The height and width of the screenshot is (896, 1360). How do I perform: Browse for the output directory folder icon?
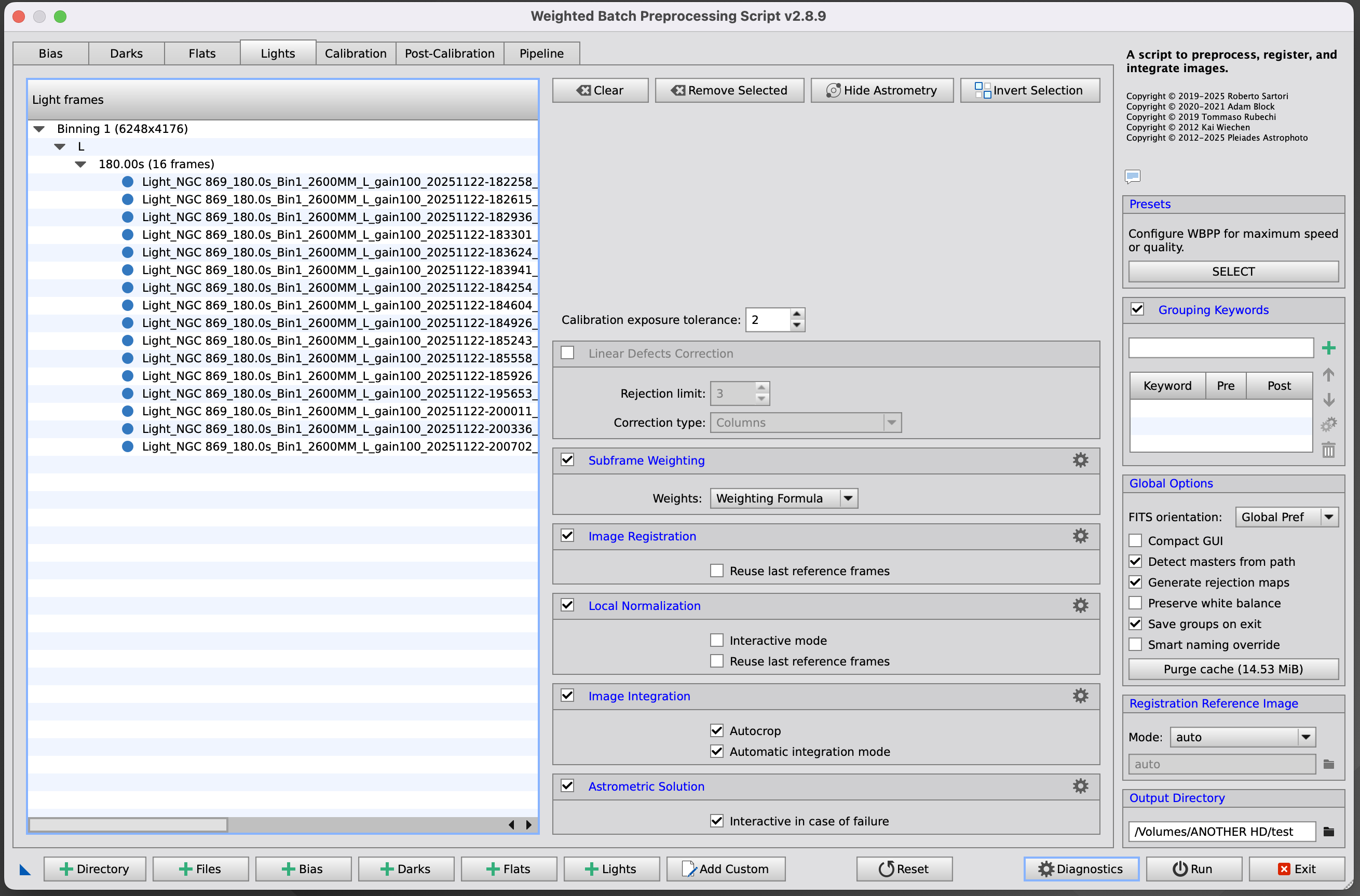pyautogui.click(x=1328, y=832)
